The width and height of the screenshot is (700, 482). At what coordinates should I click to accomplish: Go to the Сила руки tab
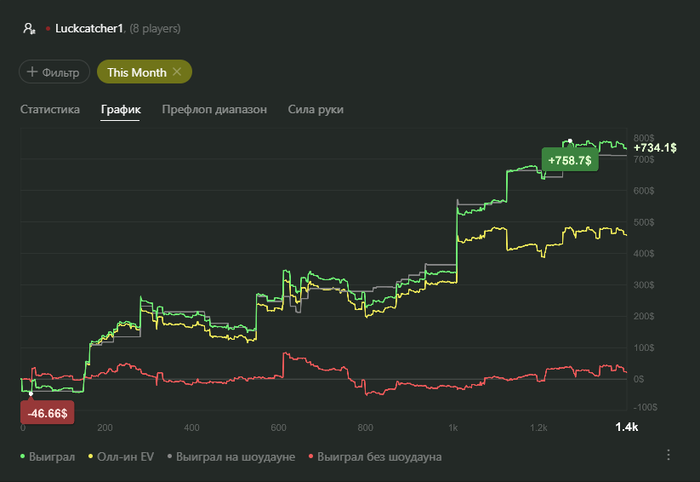coord(315,109)
